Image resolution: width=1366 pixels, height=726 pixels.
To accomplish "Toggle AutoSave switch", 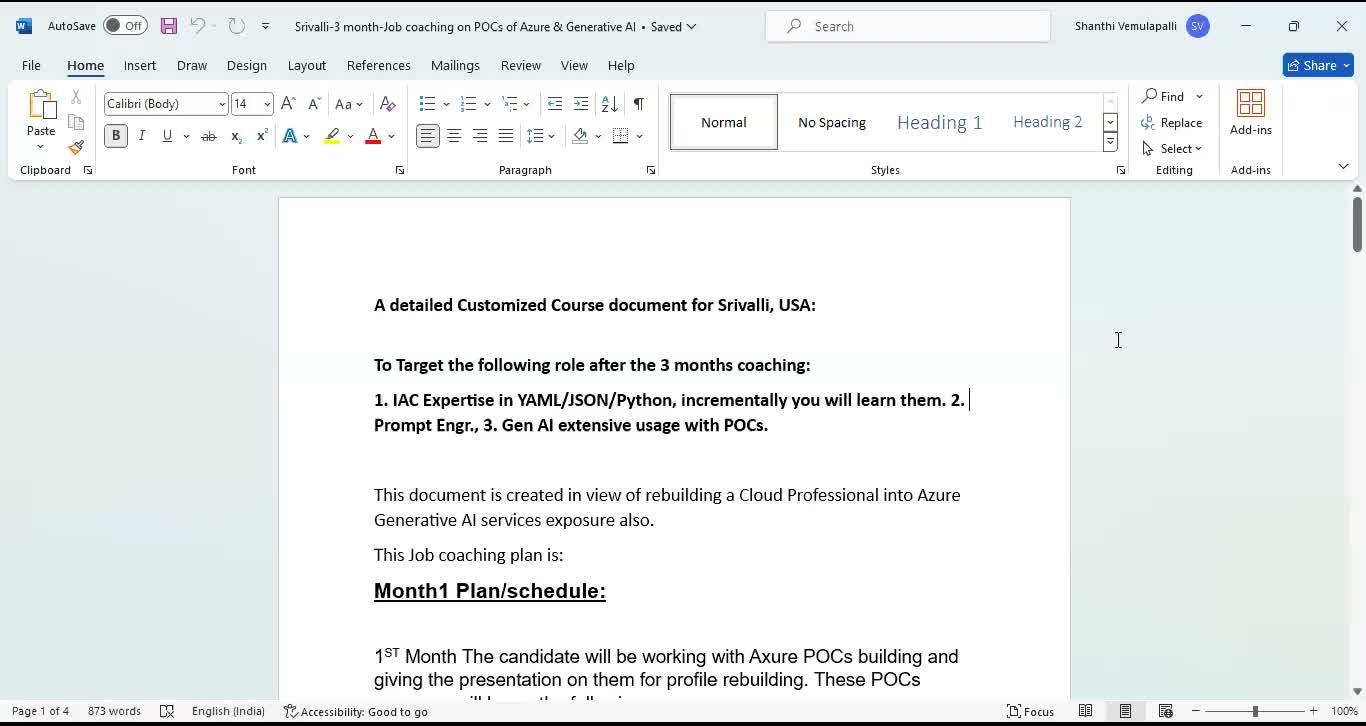I will click(125, 26).
